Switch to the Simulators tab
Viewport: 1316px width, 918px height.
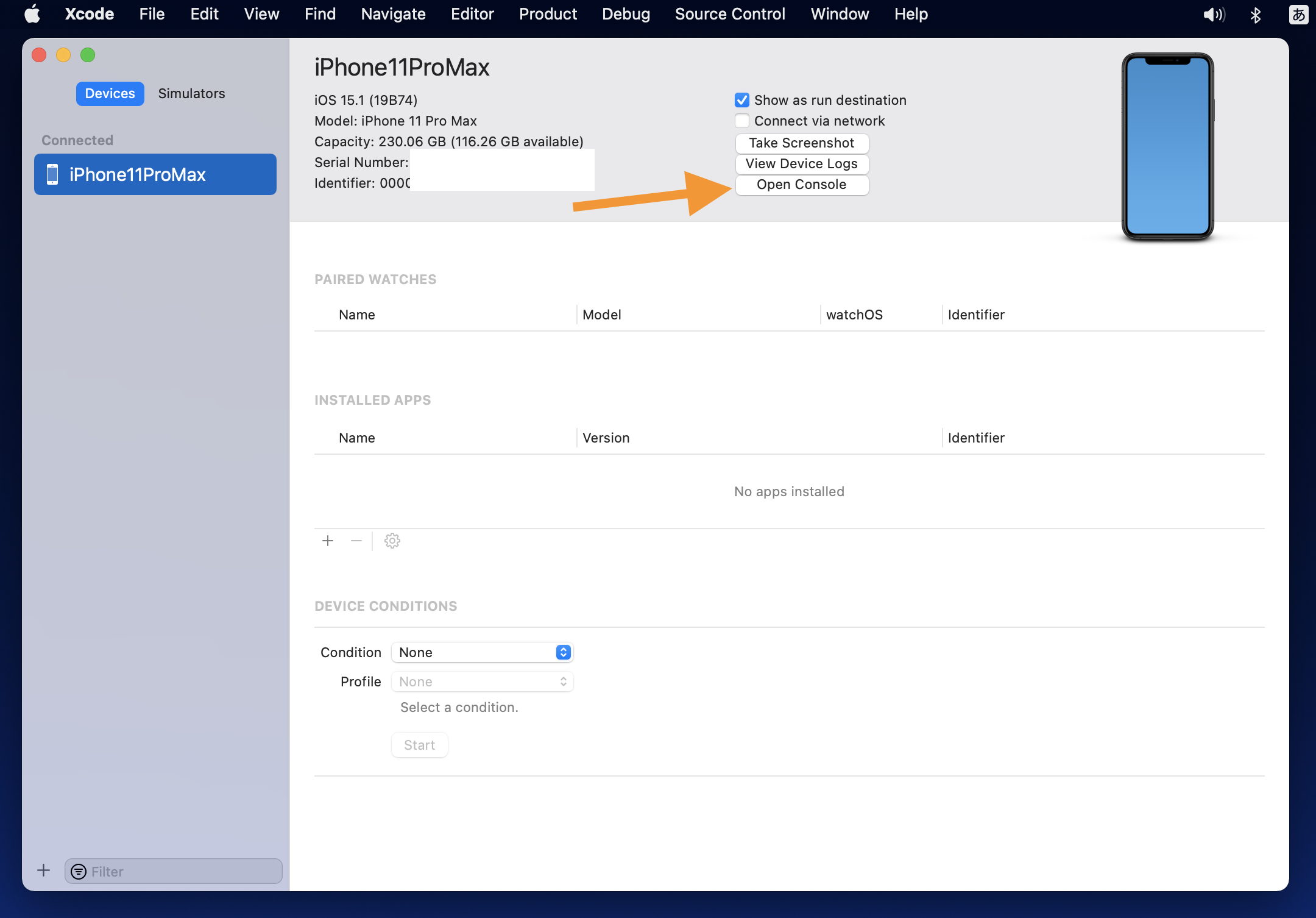(x=191, y=93)
